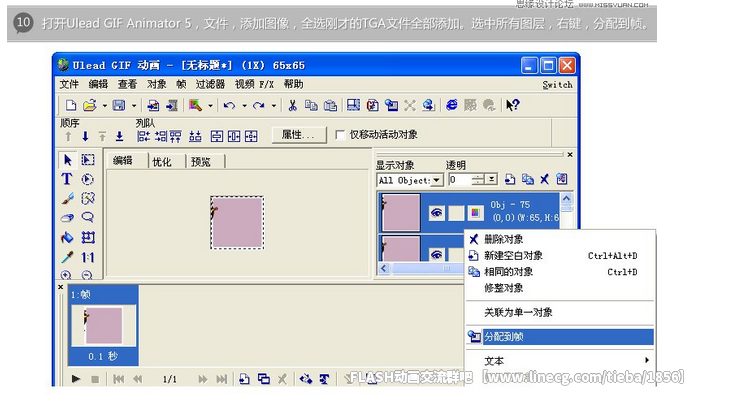Toggle eye visibility for Obj - 75

437,213
